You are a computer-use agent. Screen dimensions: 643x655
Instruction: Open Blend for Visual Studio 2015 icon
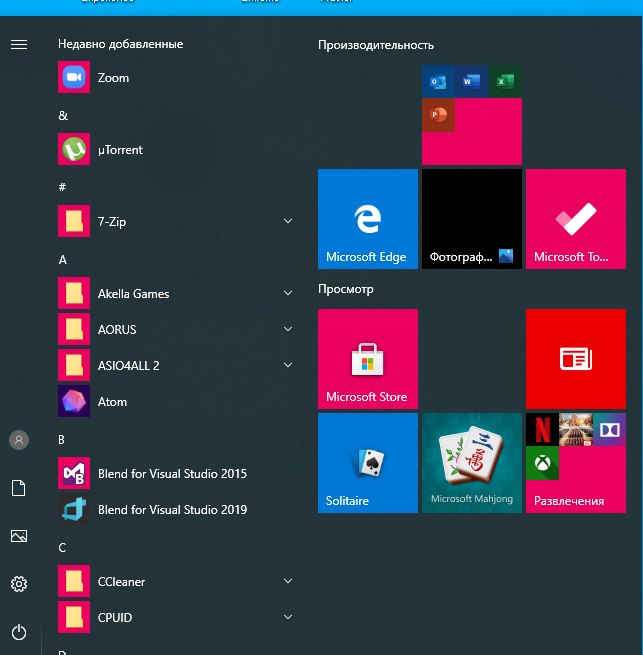tap(74, 473)
